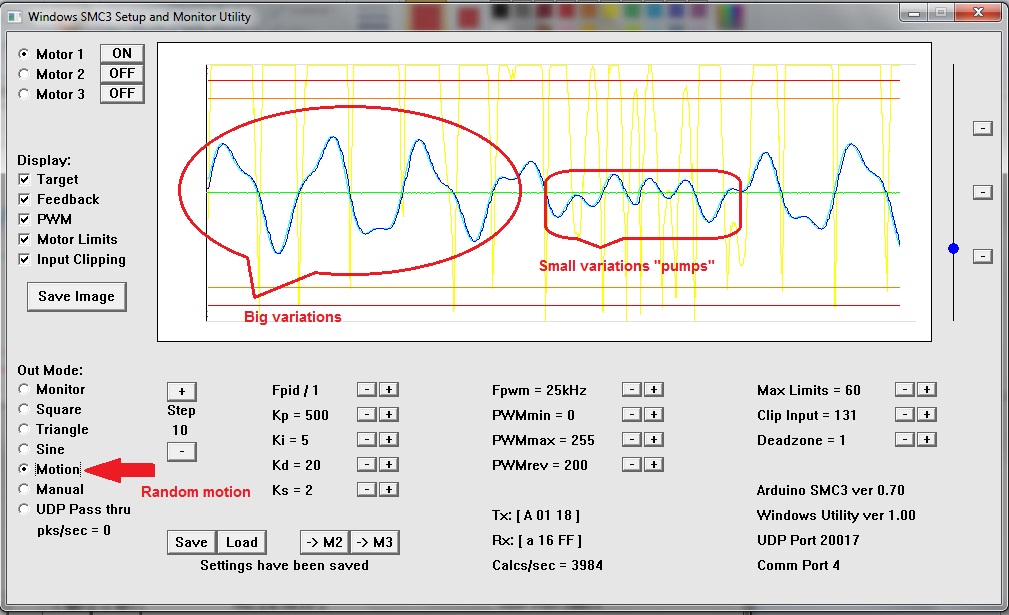Decrease the Ks value with minus
This screenshot has width=1009, height=615.
point(367,490)
